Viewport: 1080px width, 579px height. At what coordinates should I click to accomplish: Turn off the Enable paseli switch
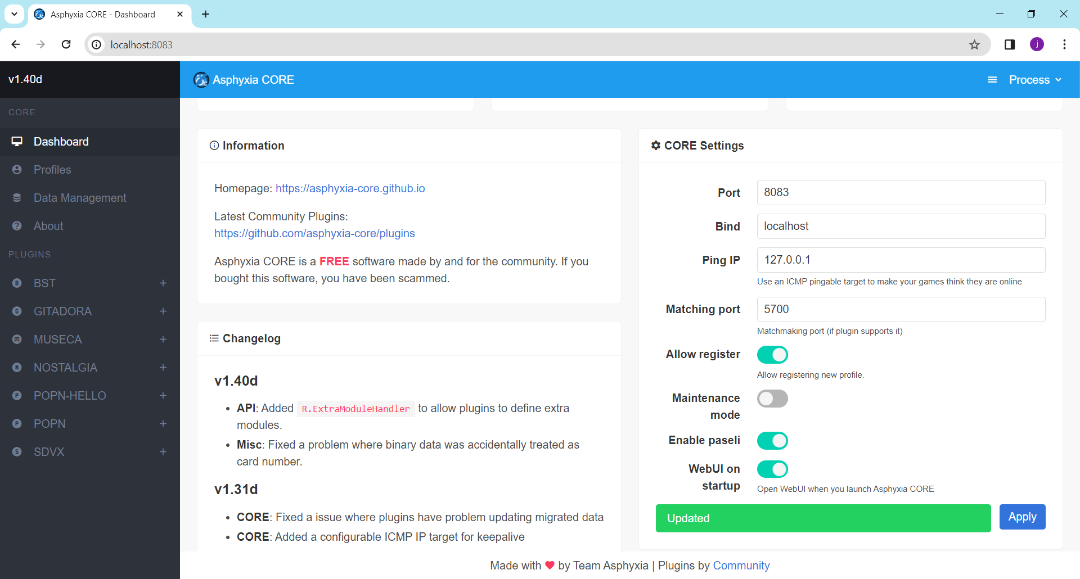[772, 440]
